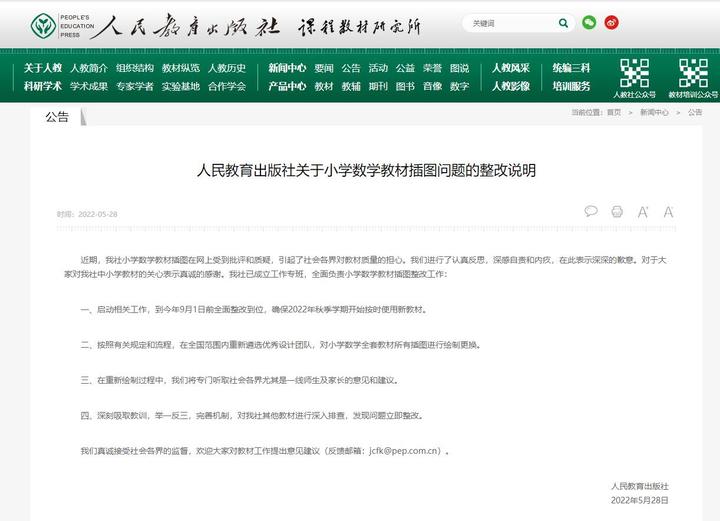This screenshot has width=720, height=521.
Task: Open the 新闻中心 menu heading
Action: pyautogui.click(x=287, y=68)
